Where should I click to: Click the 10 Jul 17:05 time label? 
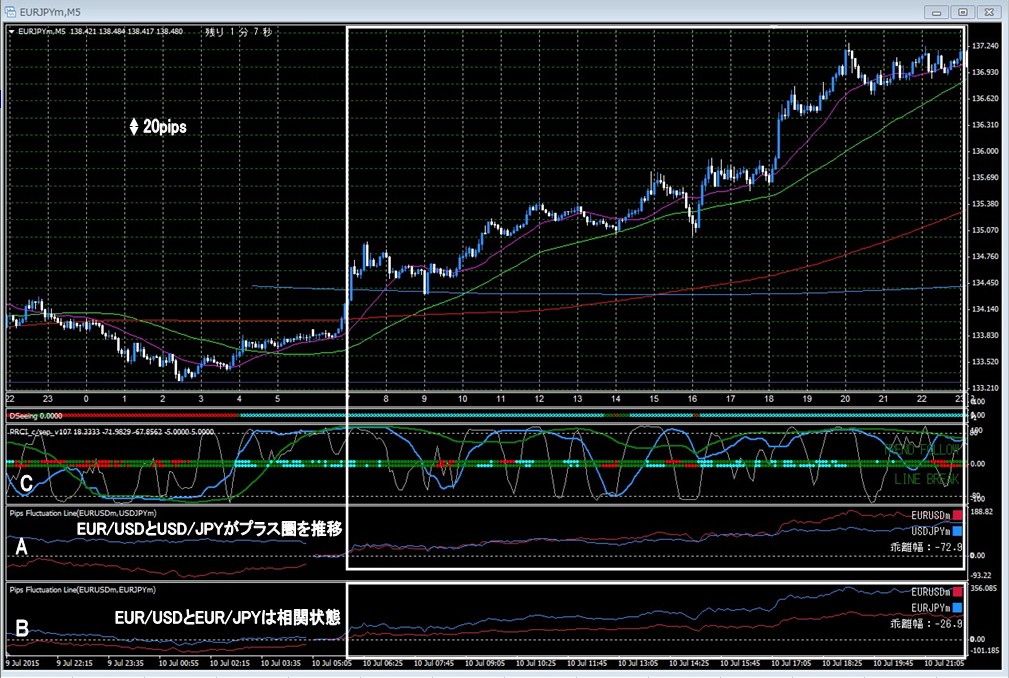coord(791,663)
